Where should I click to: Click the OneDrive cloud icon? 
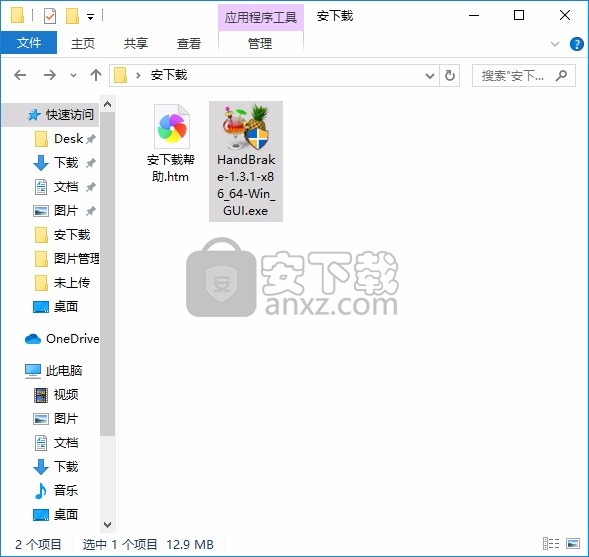pos(33,339)
